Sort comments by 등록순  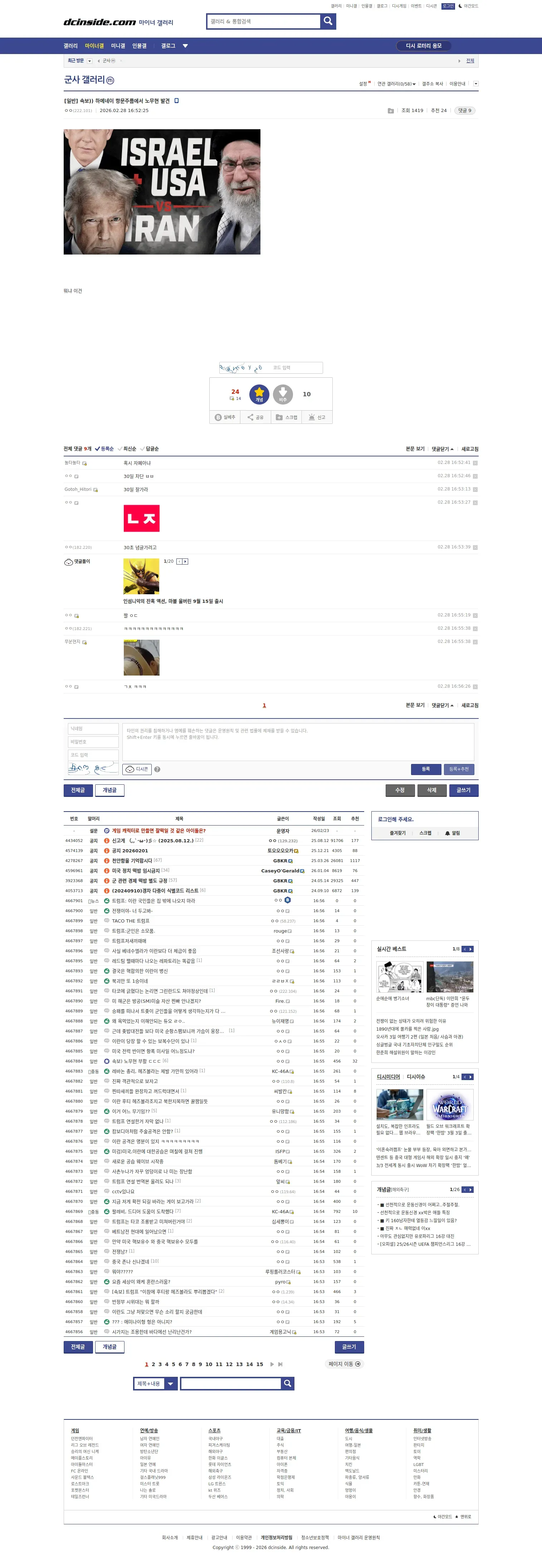(x=104, y=449)
